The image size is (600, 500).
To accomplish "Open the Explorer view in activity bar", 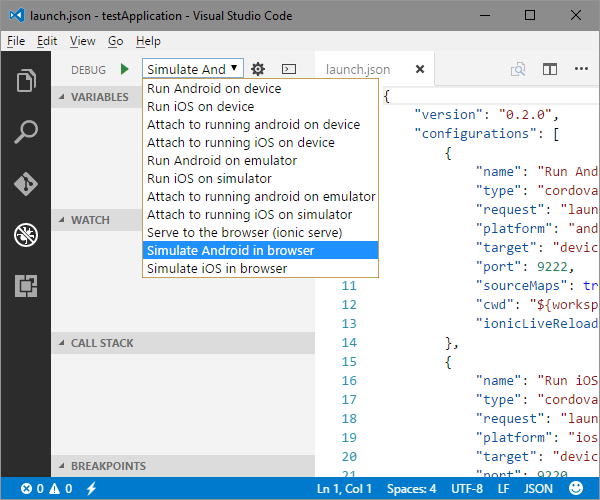I will (x=25, y=80).
